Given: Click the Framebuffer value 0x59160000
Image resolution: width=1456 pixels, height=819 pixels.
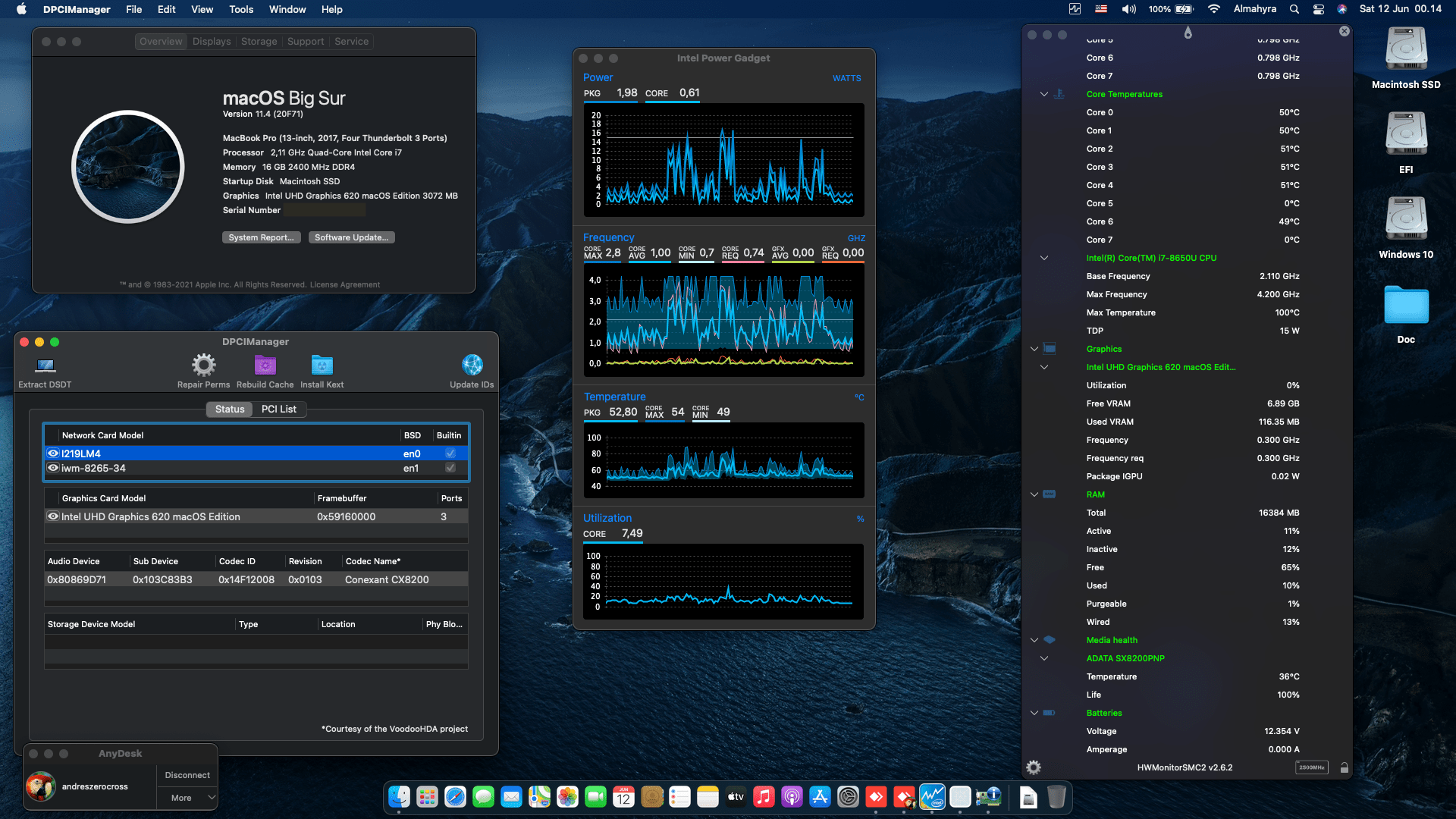Looking at the screenshot, I should (x=346, y=516).
